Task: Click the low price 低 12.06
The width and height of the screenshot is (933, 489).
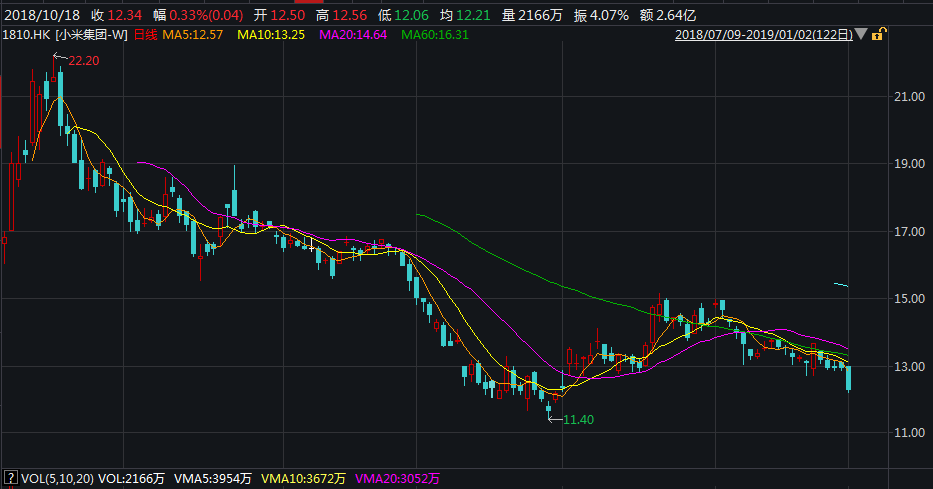Action: (x=403, y=15)
